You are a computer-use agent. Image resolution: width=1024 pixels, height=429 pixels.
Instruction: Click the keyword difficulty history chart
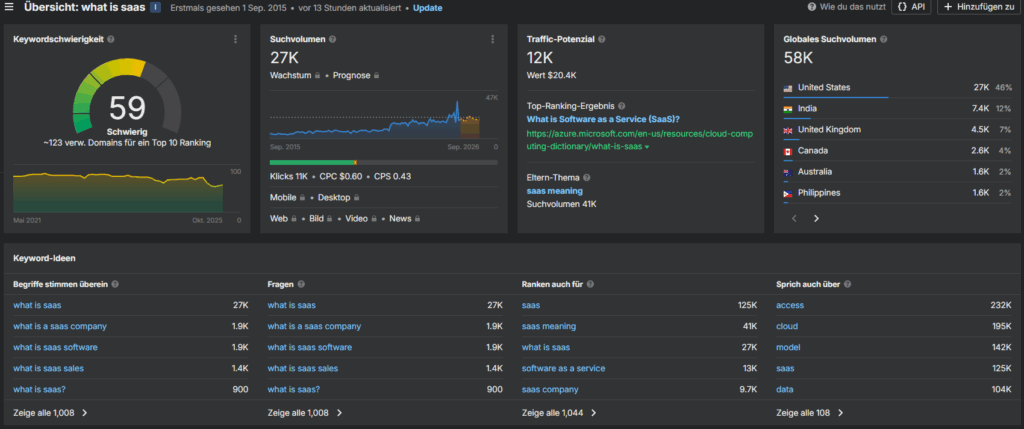tap(118, 195)
